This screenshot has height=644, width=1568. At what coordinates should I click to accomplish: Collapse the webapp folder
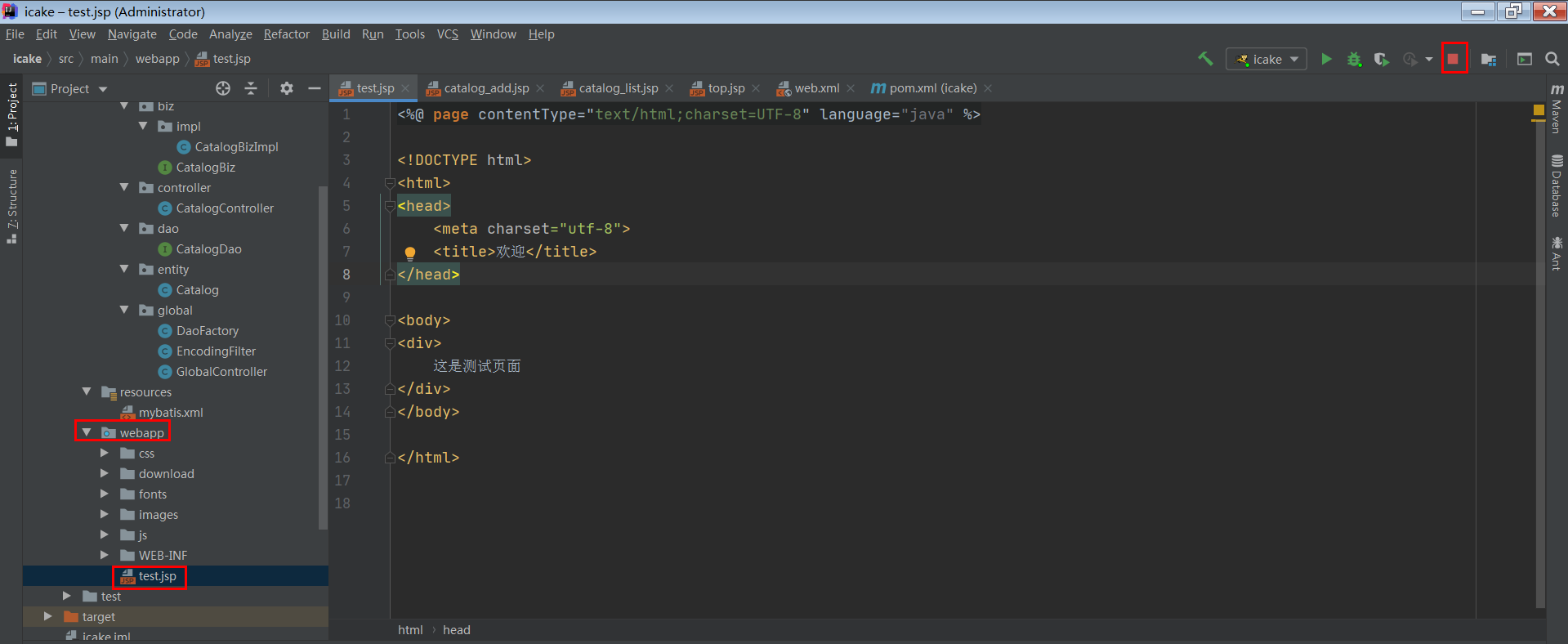[87, 432]
